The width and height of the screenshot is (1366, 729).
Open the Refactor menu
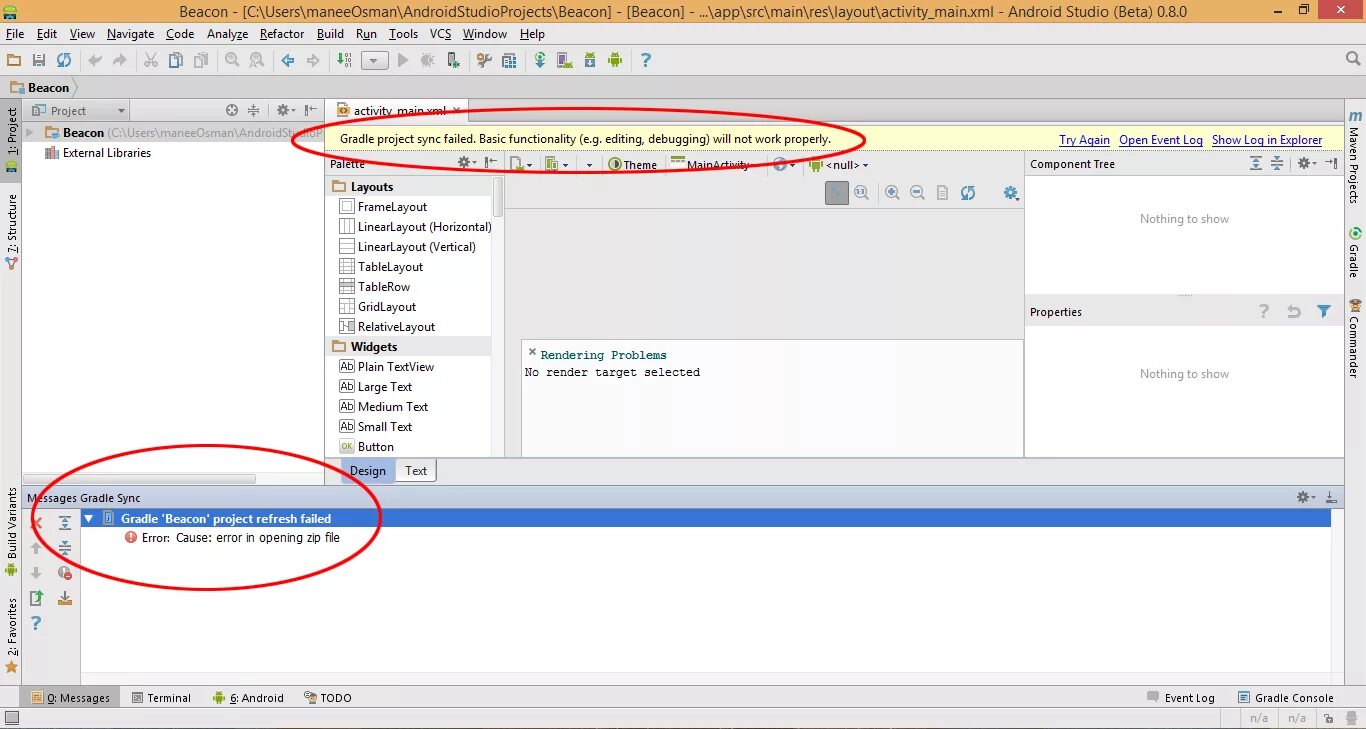(x=281, y=33)
